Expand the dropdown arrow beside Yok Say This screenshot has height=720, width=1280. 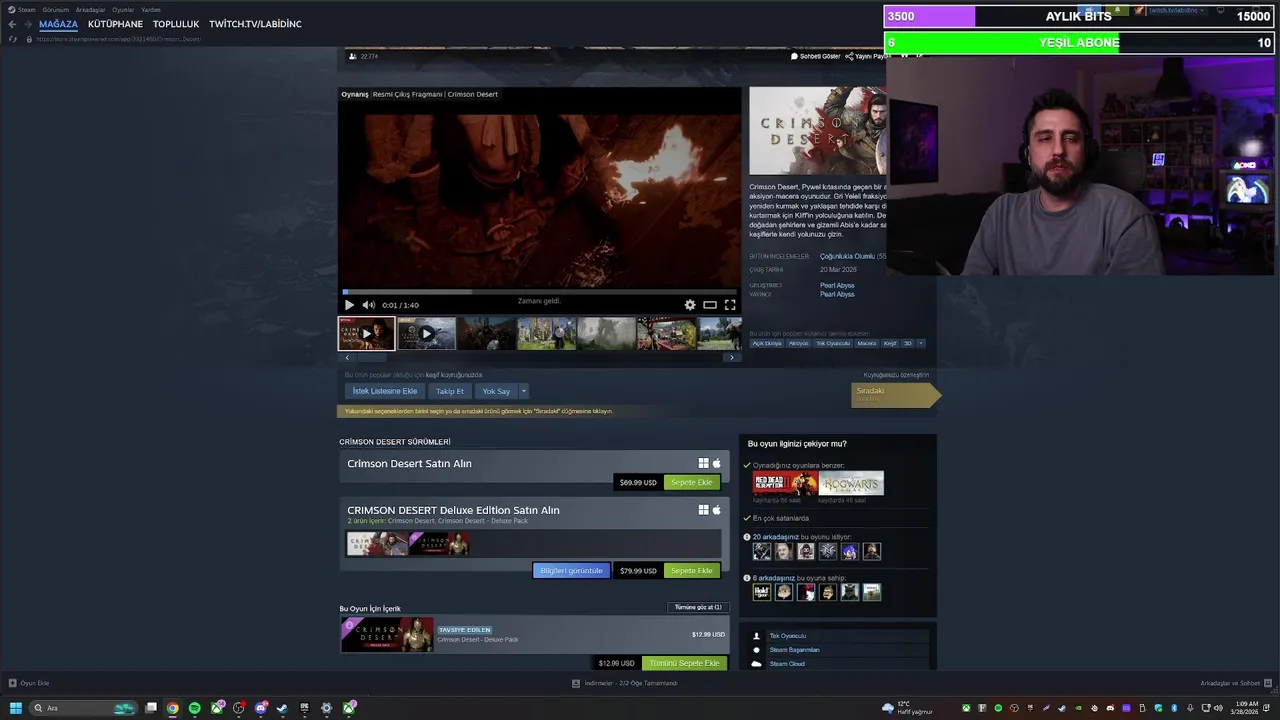click(x=523, y=391)
